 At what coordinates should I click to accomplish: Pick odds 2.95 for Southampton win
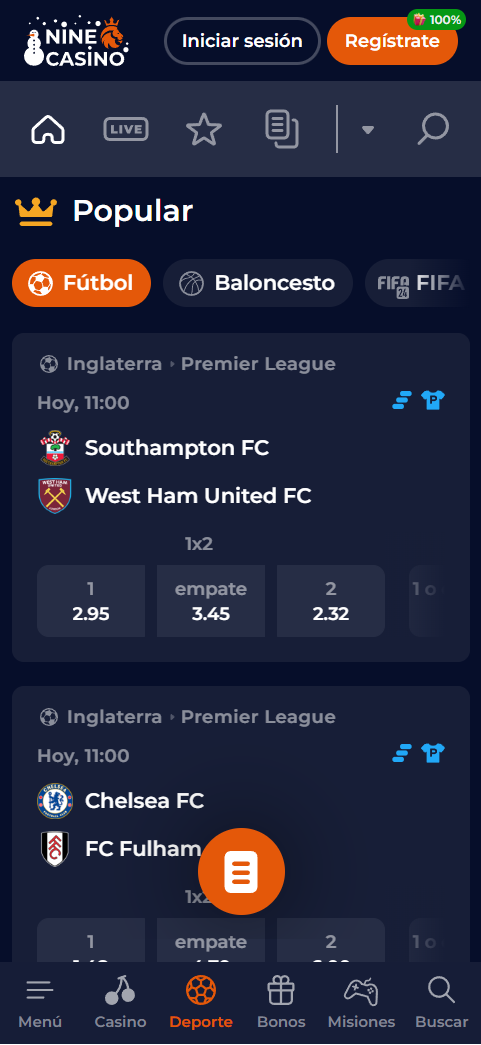pos(91,601)
